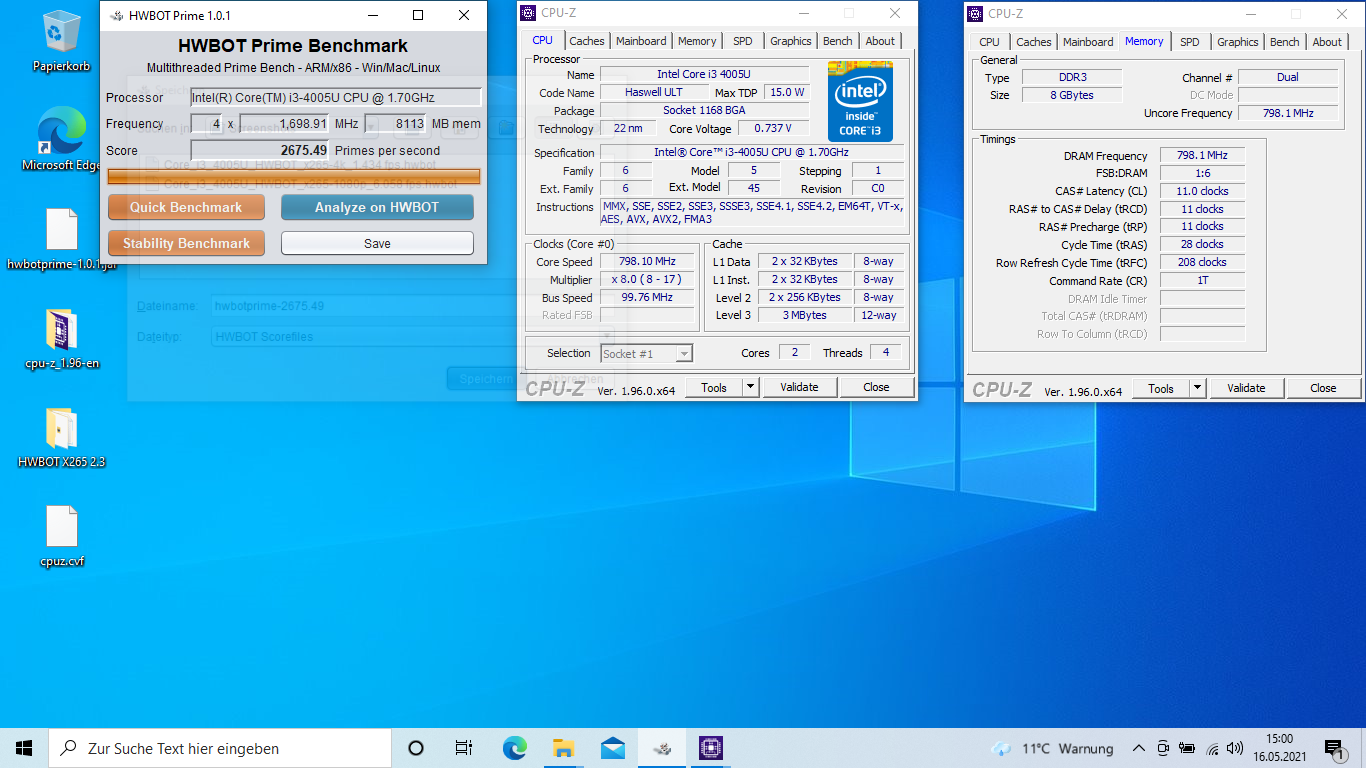Click the battery status tray icon

tap(1188, 748)
